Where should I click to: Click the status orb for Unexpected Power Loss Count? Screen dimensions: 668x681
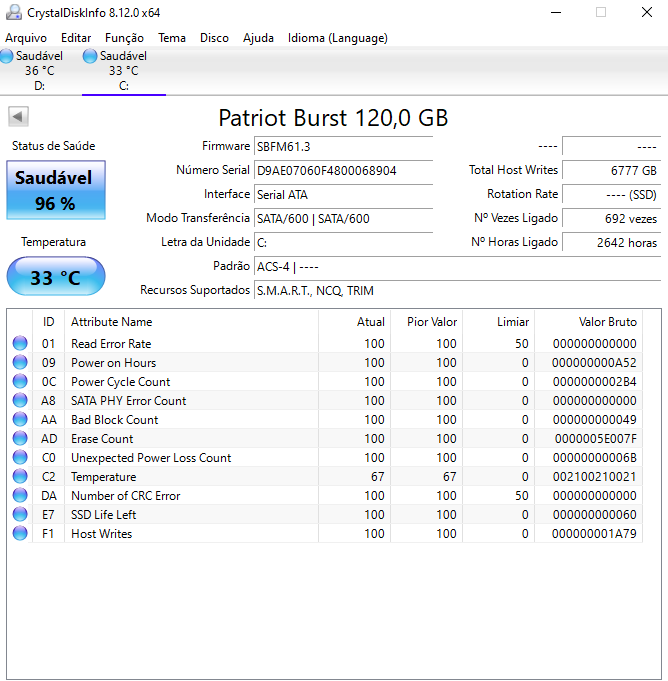click(x=20, y=457)
